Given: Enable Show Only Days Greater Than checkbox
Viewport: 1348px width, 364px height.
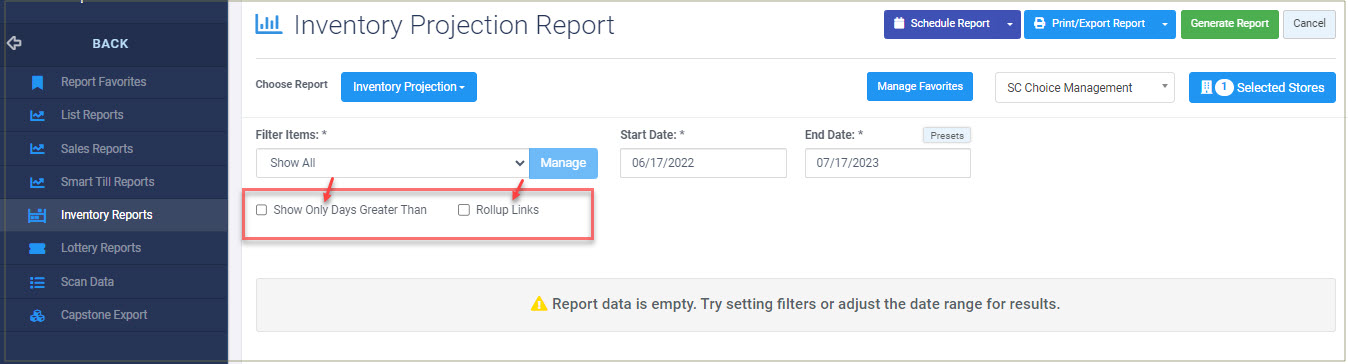Looking at the screenshot, I should [x=262, y=210].
